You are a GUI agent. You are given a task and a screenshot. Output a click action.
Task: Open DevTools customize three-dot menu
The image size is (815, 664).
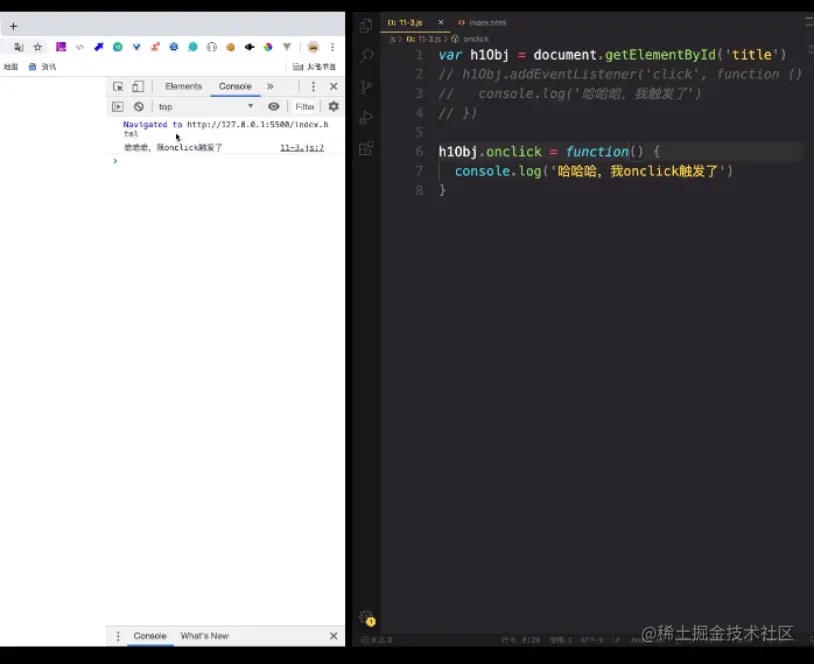pyautogui.click(x=313, y=86)
